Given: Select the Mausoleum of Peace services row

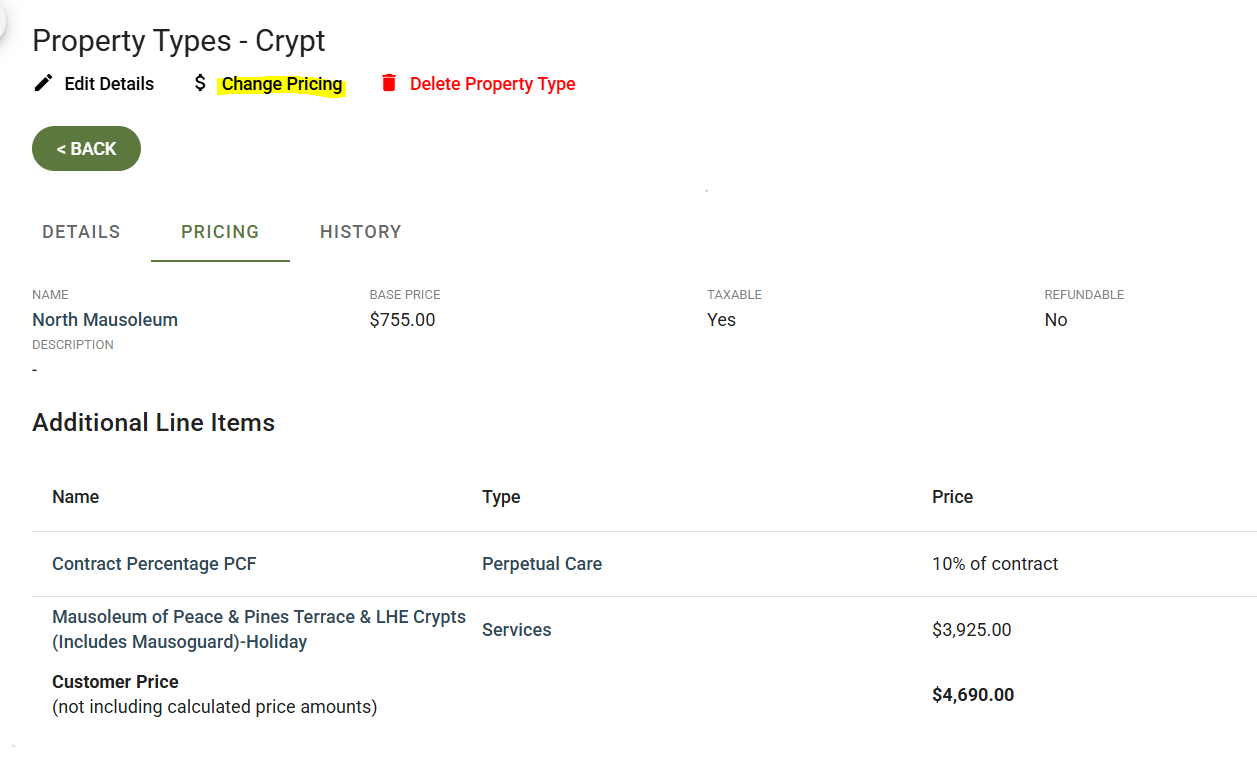Looking at the screenshot, I should click(644, 630).
